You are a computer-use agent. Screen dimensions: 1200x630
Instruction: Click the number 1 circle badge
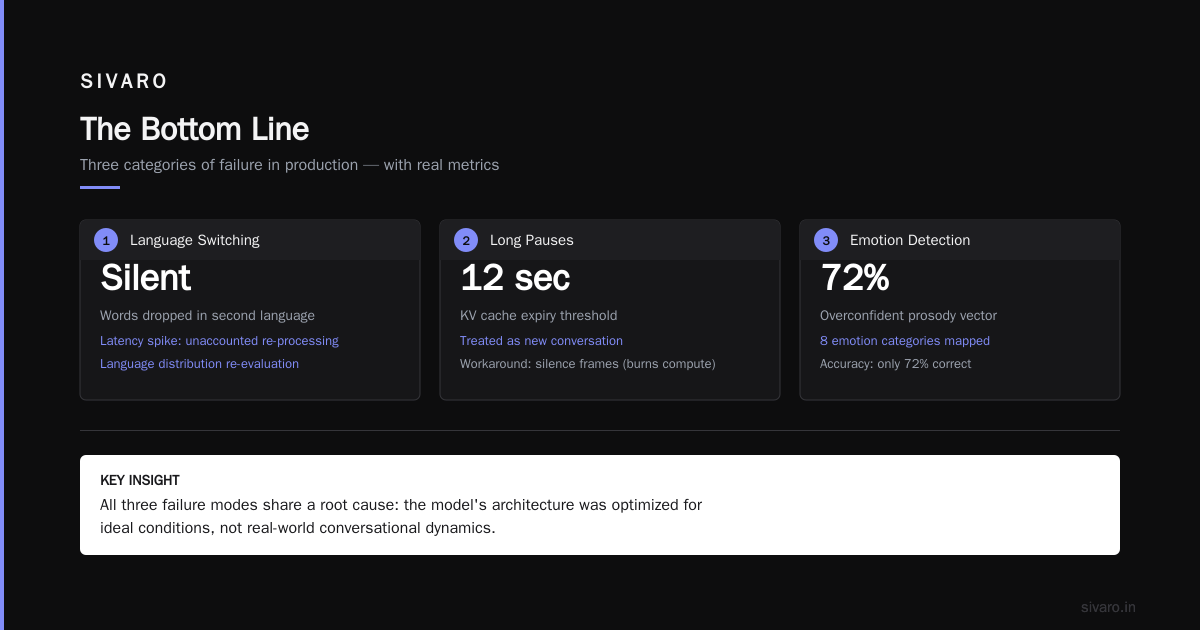coord(106,240)
